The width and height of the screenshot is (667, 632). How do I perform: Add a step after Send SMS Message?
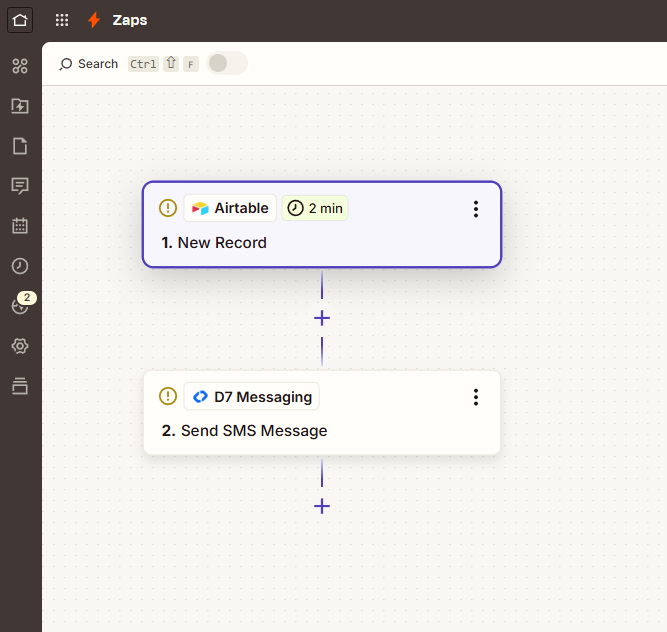tap(322, 506)
